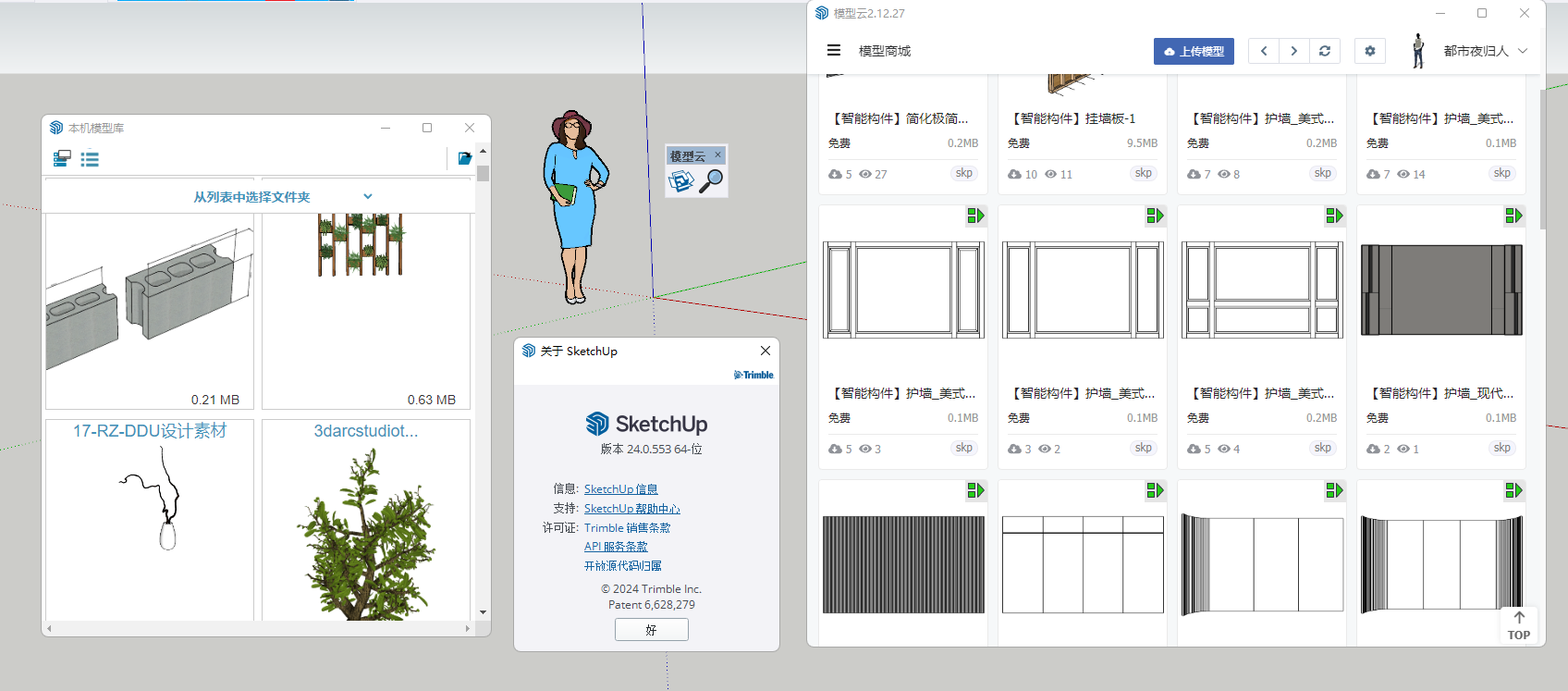Click the TOP back-to-top button
The image size is (1568, 691).
click(1518, 624)
